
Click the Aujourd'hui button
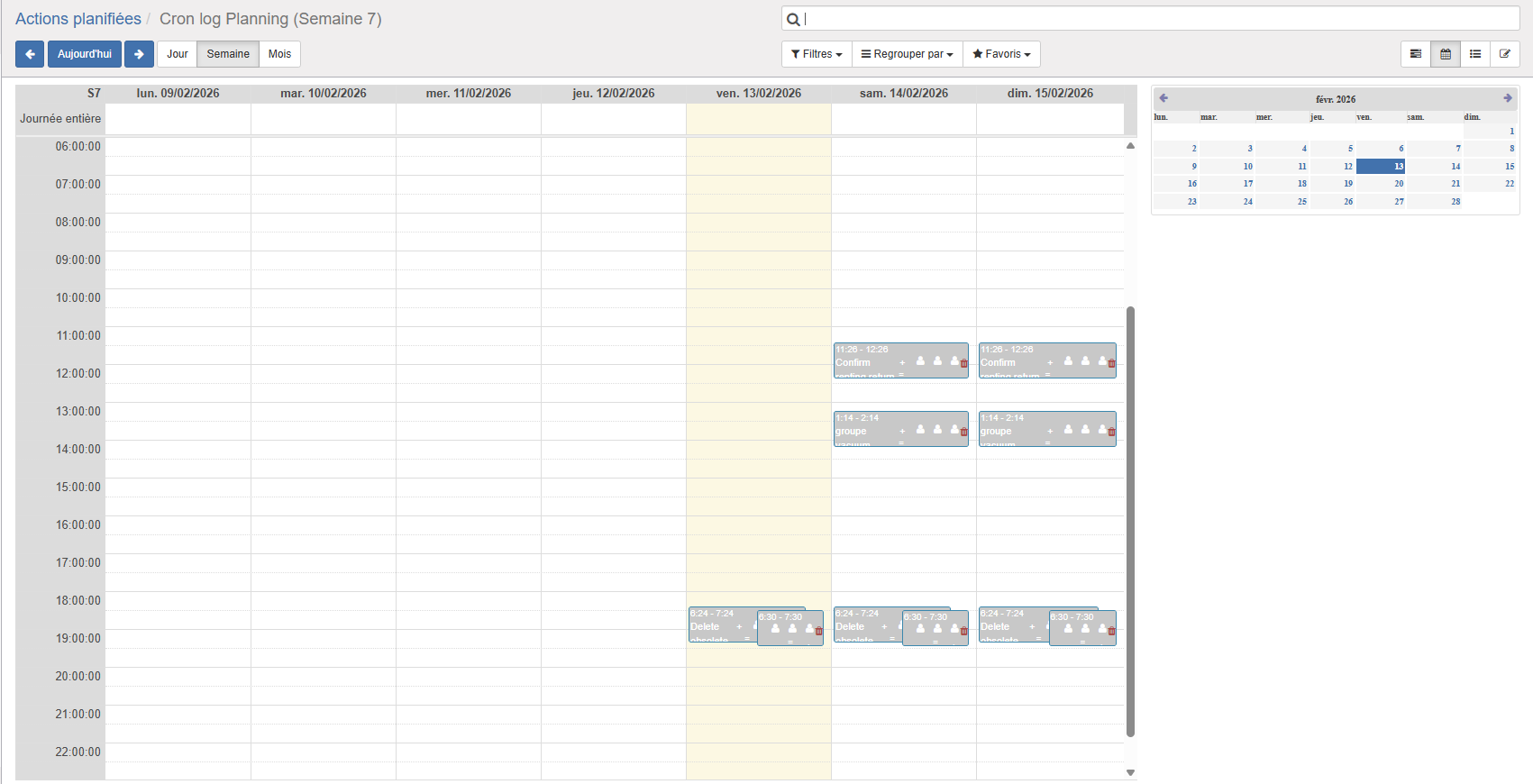pos(85,54)
